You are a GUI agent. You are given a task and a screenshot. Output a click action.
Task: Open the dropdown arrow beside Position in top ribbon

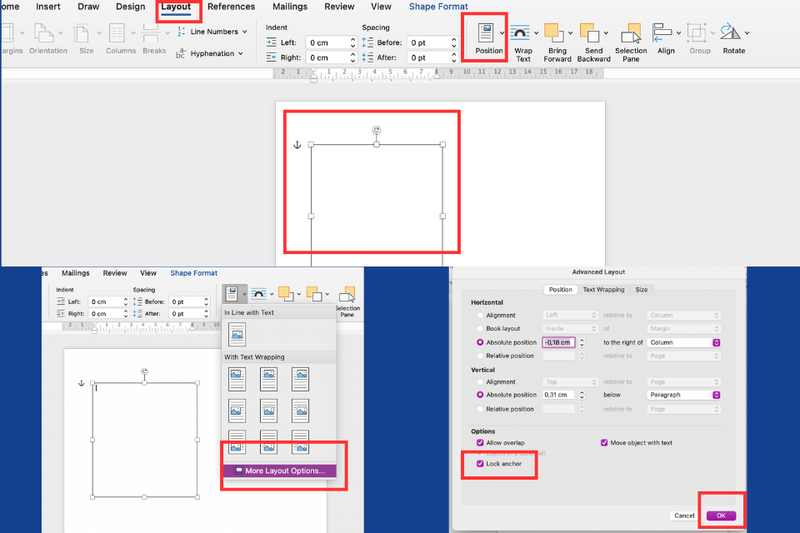(502, 33)
